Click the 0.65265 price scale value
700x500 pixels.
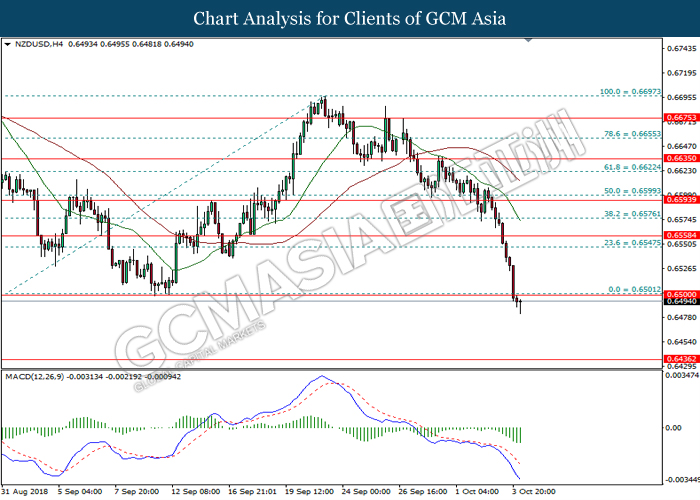coord(681,268)
